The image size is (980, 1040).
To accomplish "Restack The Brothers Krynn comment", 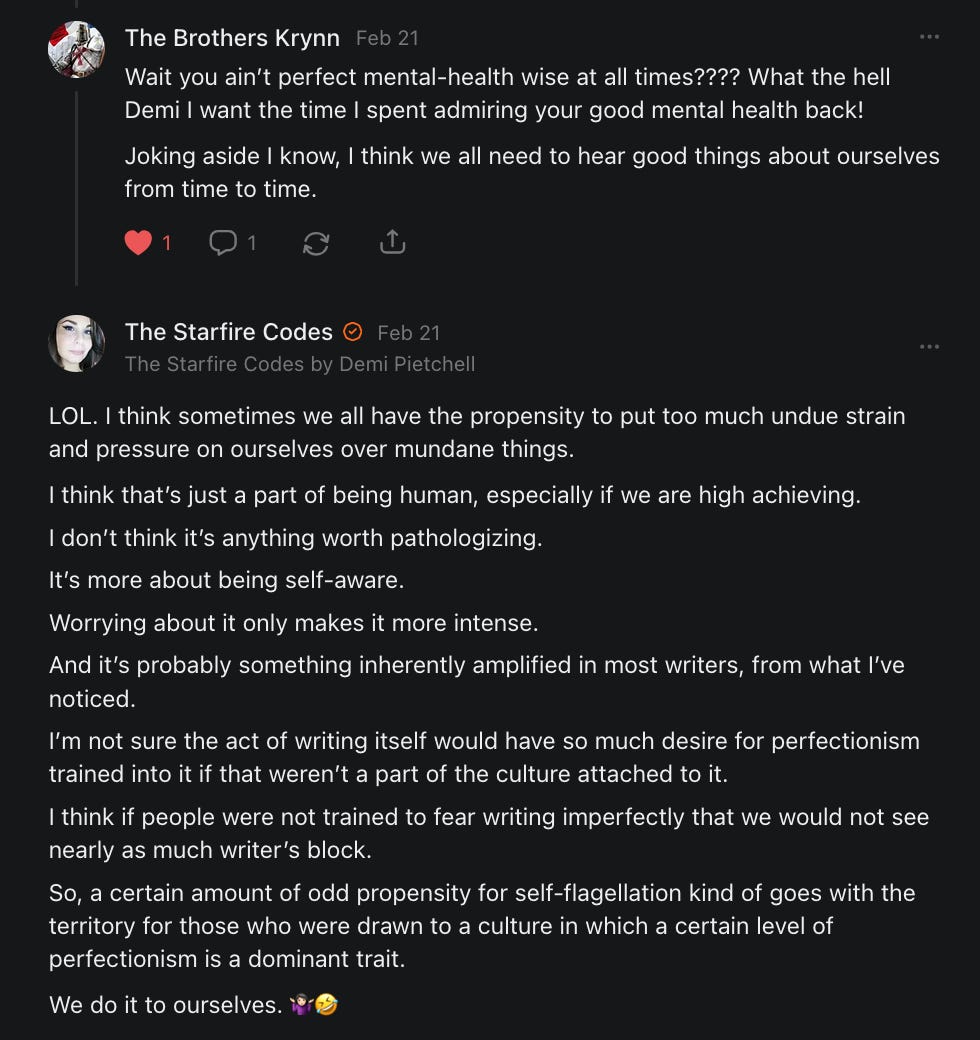I will point(316,243).
